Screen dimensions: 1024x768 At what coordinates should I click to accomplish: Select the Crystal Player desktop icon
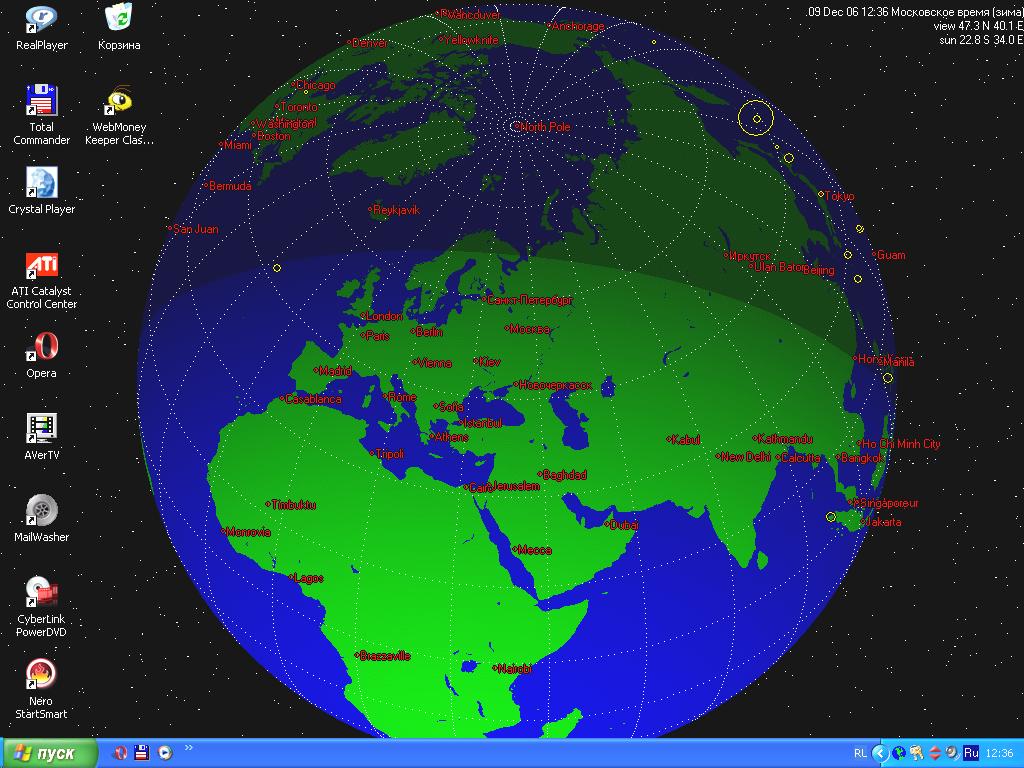coord(41,184)
